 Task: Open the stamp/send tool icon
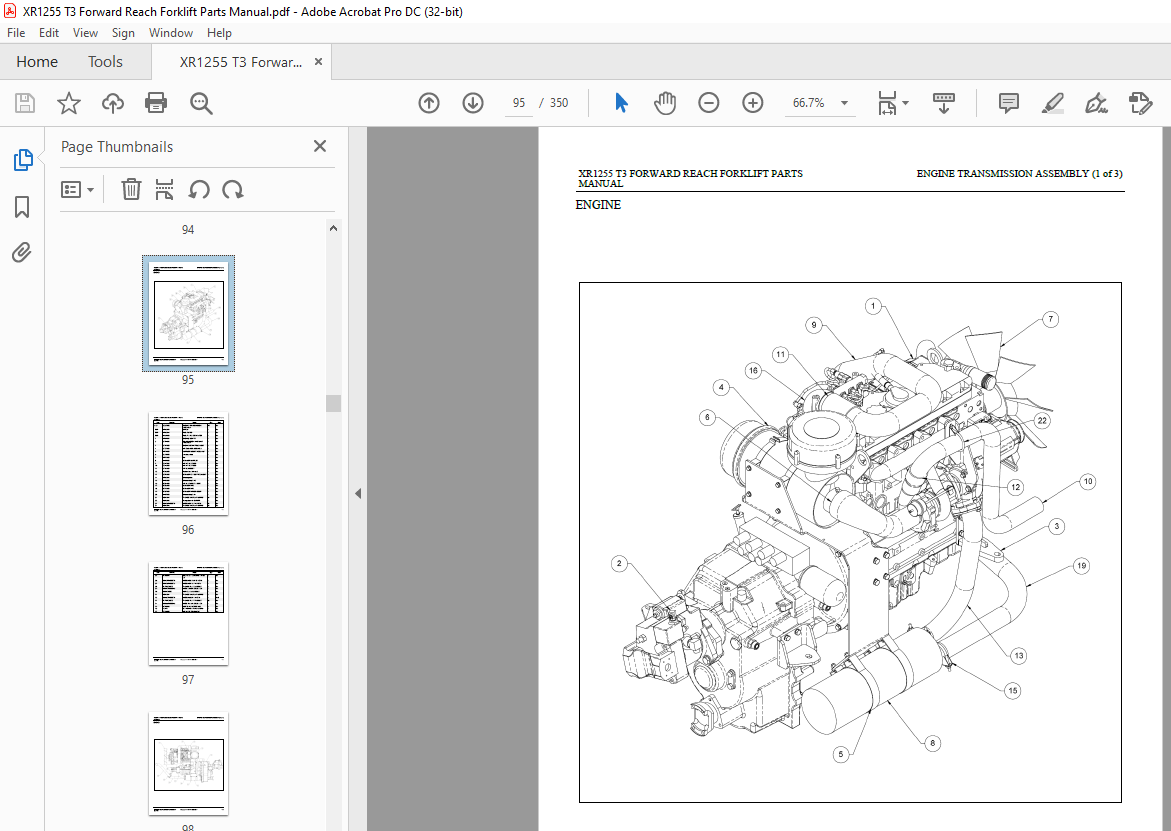click(1140, 103)
